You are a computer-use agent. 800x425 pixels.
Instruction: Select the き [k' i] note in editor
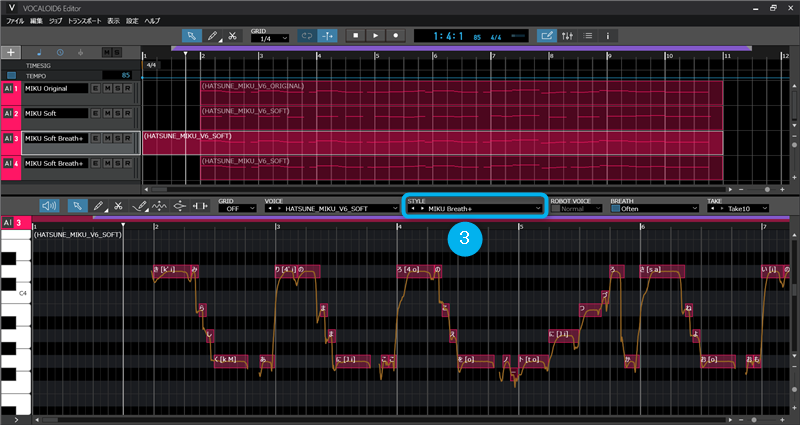click(172, 269)
